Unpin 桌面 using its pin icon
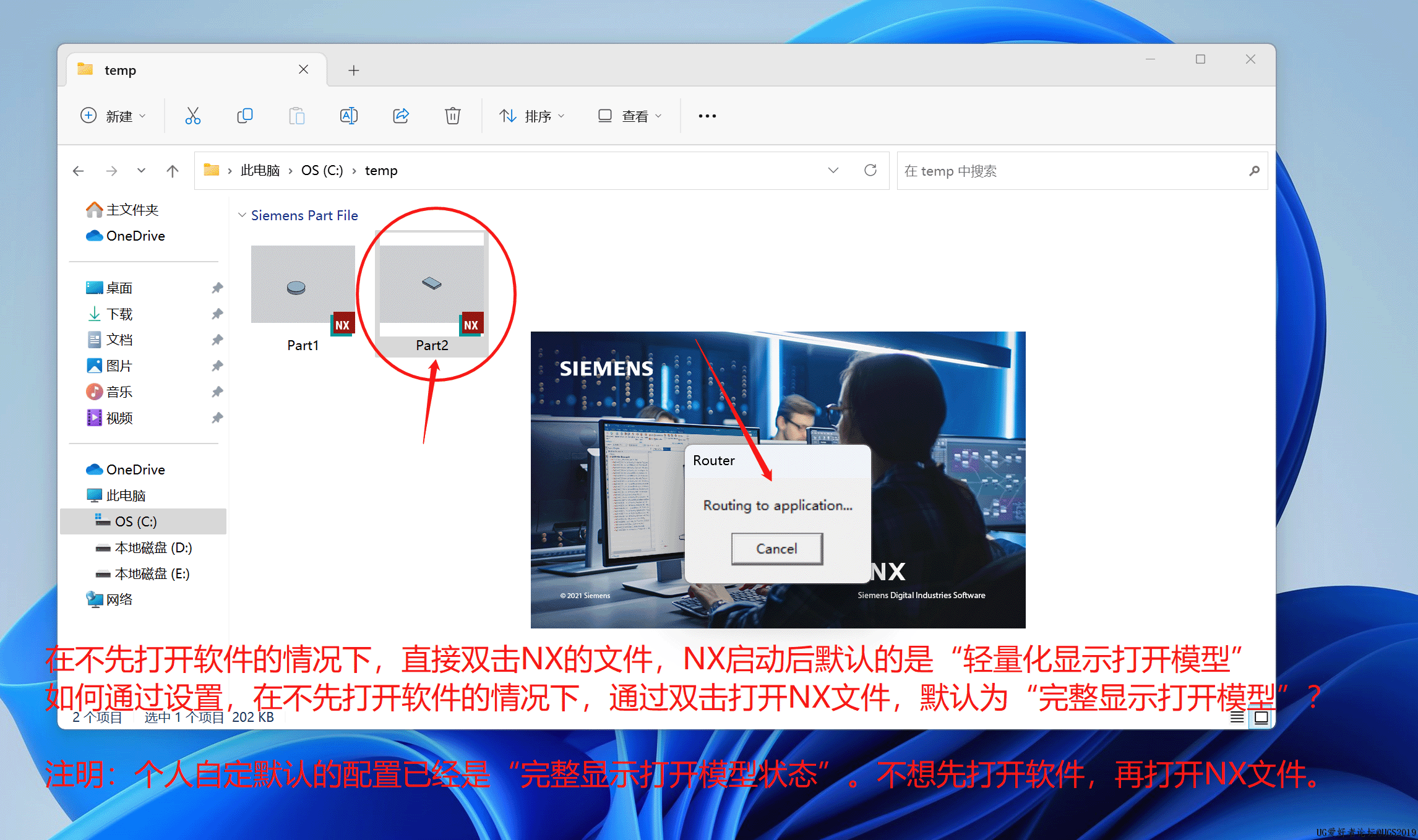Screen dimensions: 1418x840 tap(217, 288)
